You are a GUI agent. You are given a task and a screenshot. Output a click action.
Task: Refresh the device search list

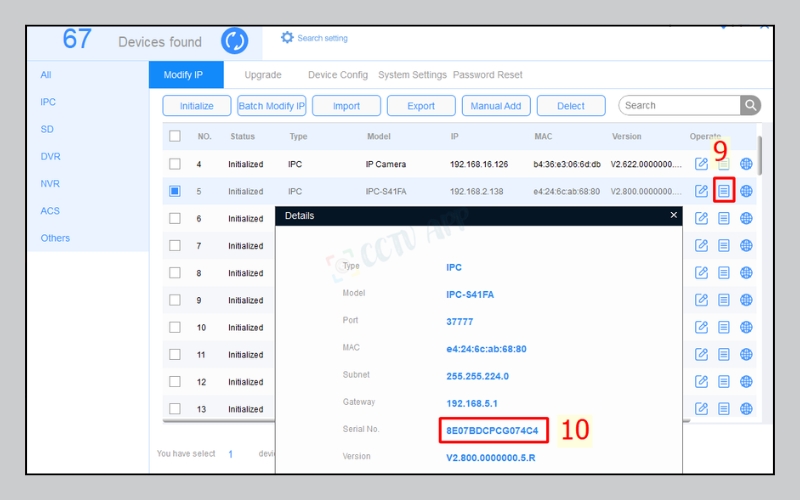coord(234,41)
